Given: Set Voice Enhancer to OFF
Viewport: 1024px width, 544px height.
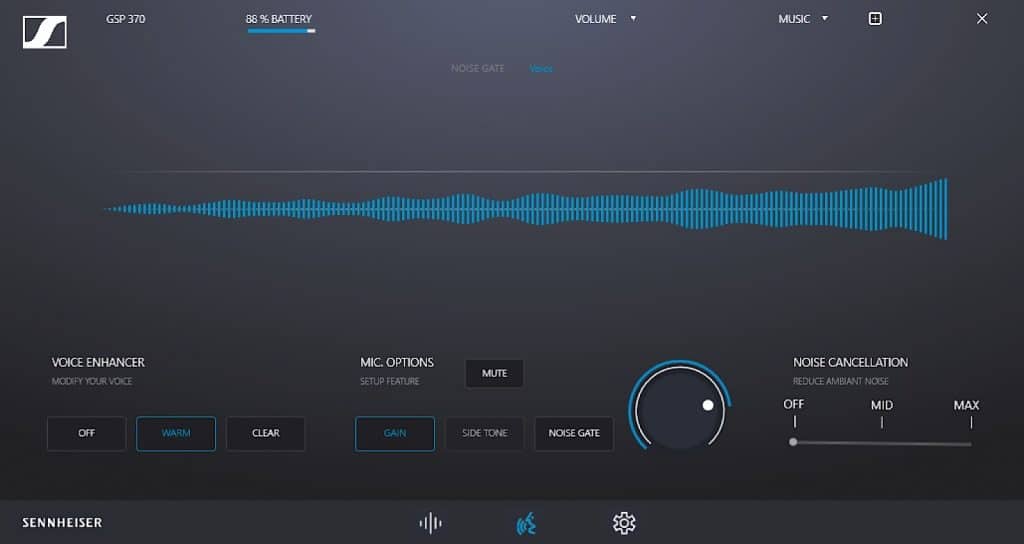Looking at the screenshot, I should coord(86,434).
